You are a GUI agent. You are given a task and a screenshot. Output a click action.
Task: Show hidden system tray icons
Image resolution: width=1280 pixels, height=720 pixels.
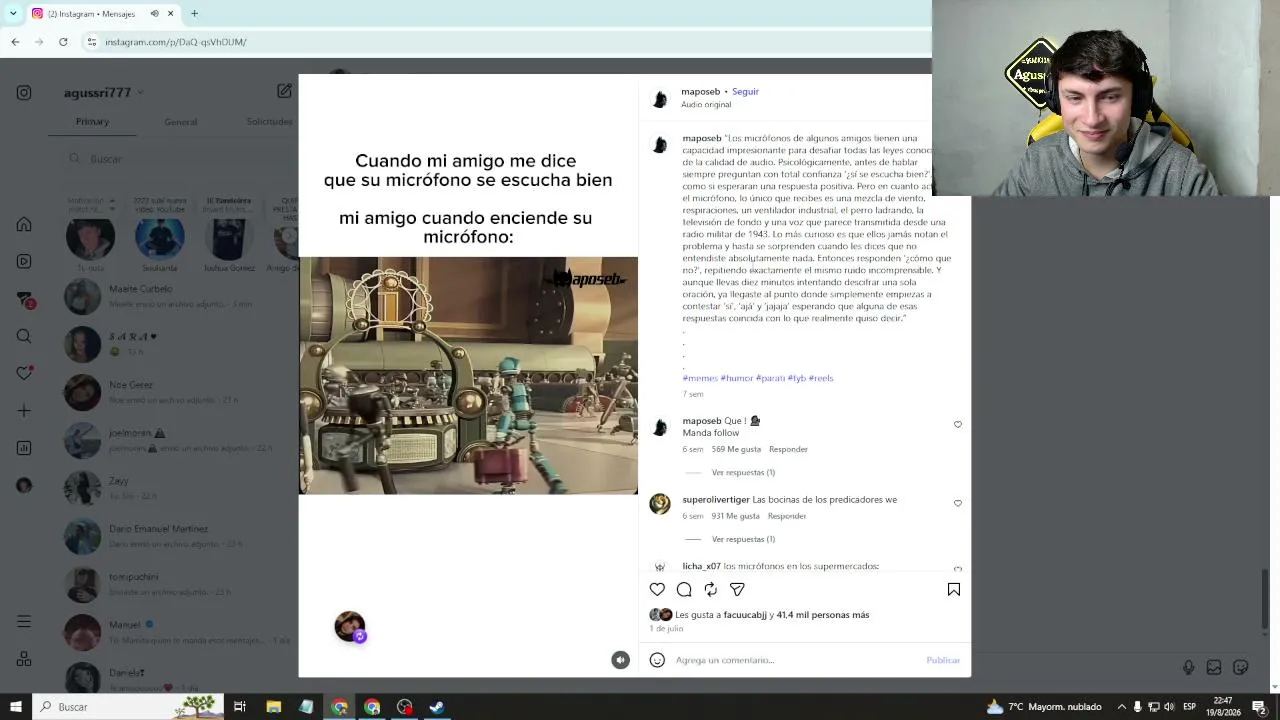(x=1120, y=707)
